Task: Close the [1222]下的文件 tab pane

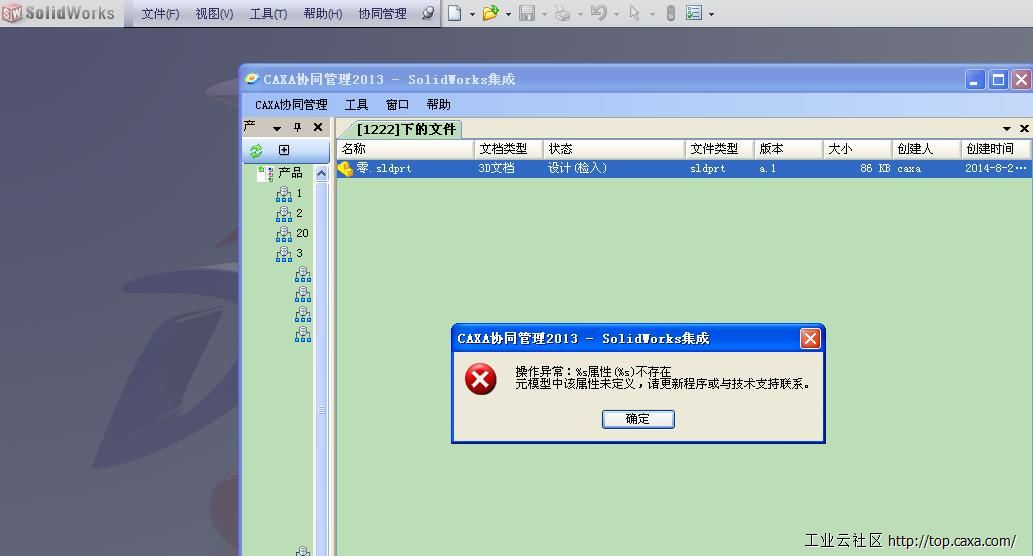Action: 1024,128
